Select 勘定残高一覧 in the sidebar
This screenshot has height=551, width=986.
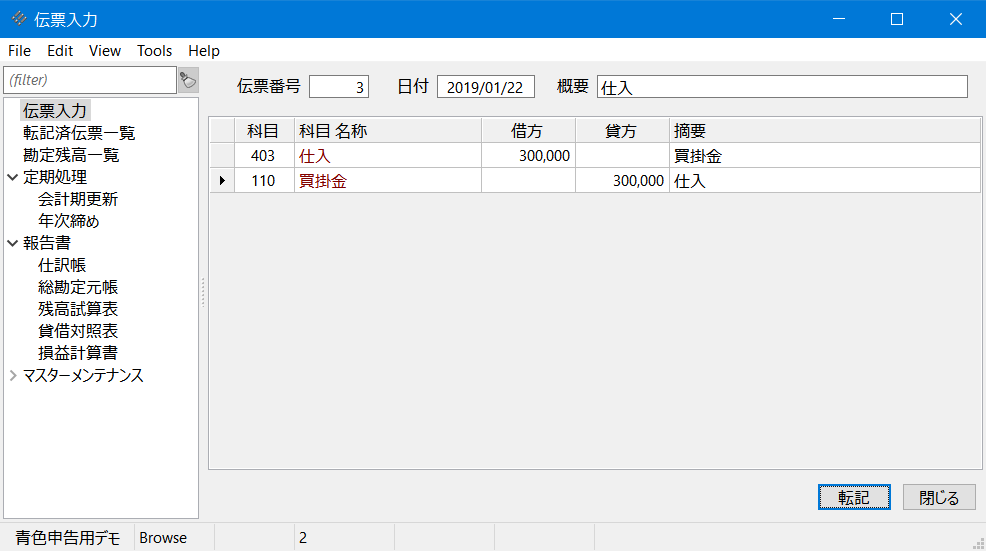(71, 155)
